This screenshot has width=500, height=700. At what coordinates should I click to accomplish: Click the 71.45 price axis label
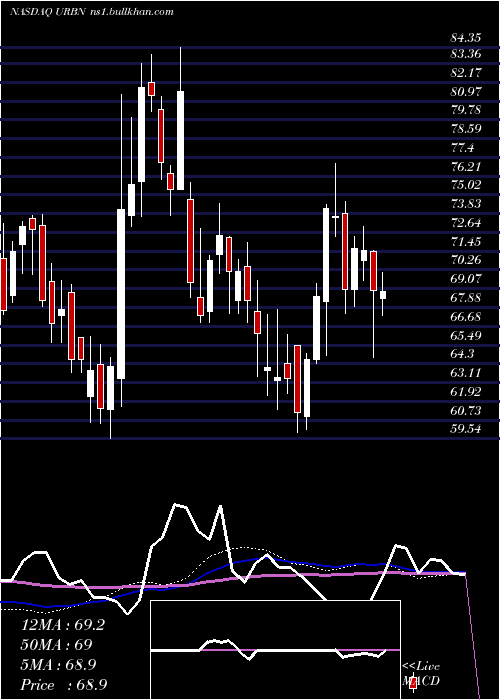click(x=466, y=242)
